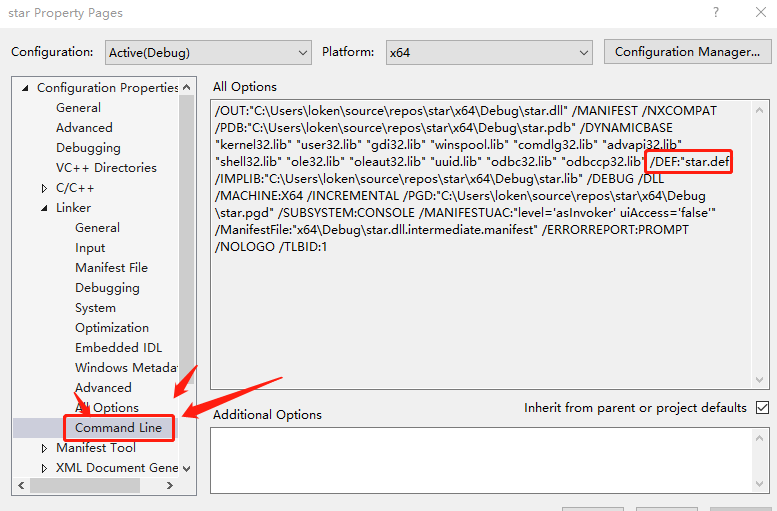777x511 pixels.
Task: Select All Options under Linker
Action: 108,408
